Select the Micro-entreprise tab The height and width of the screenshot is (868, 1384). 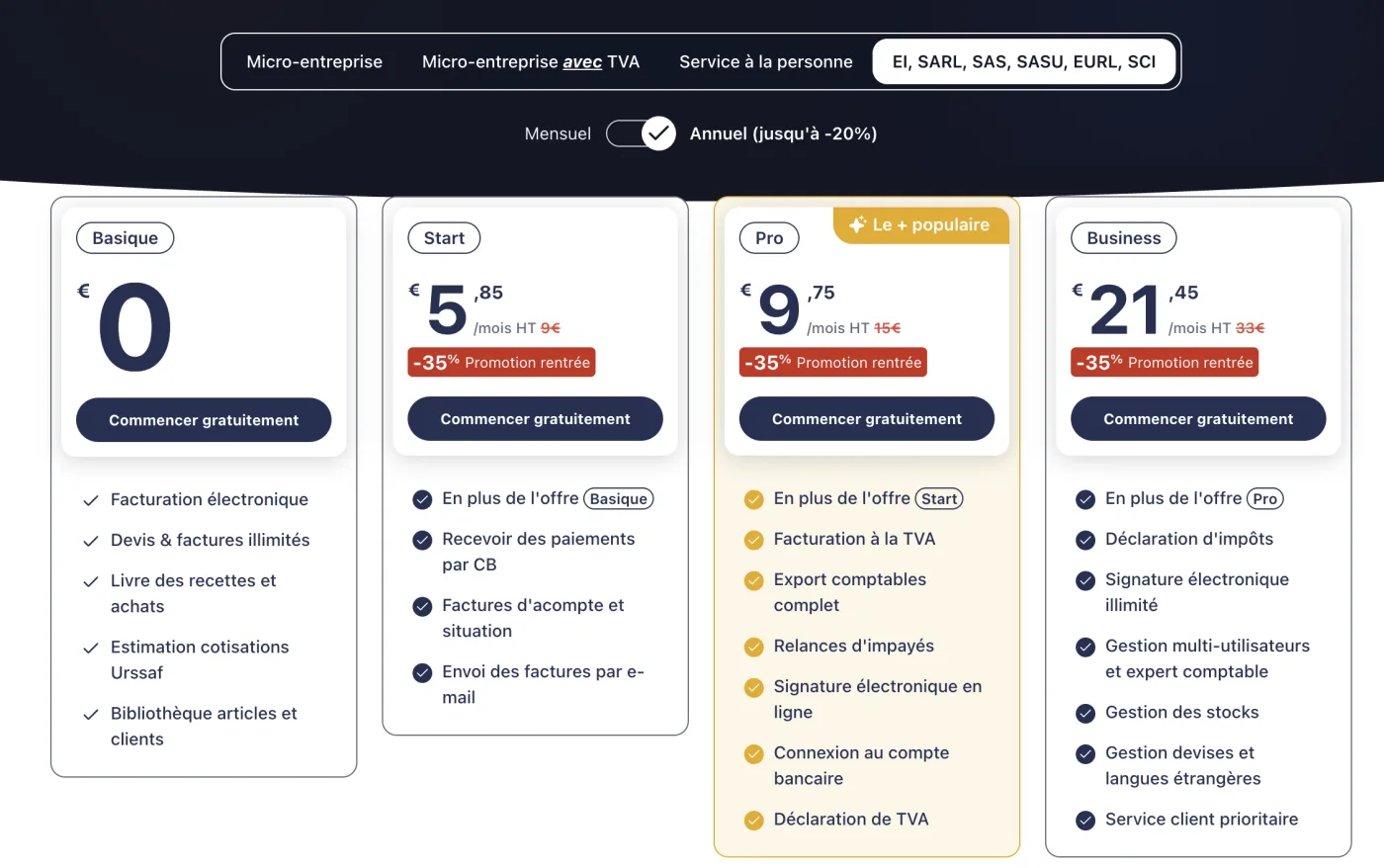(314, 61)
